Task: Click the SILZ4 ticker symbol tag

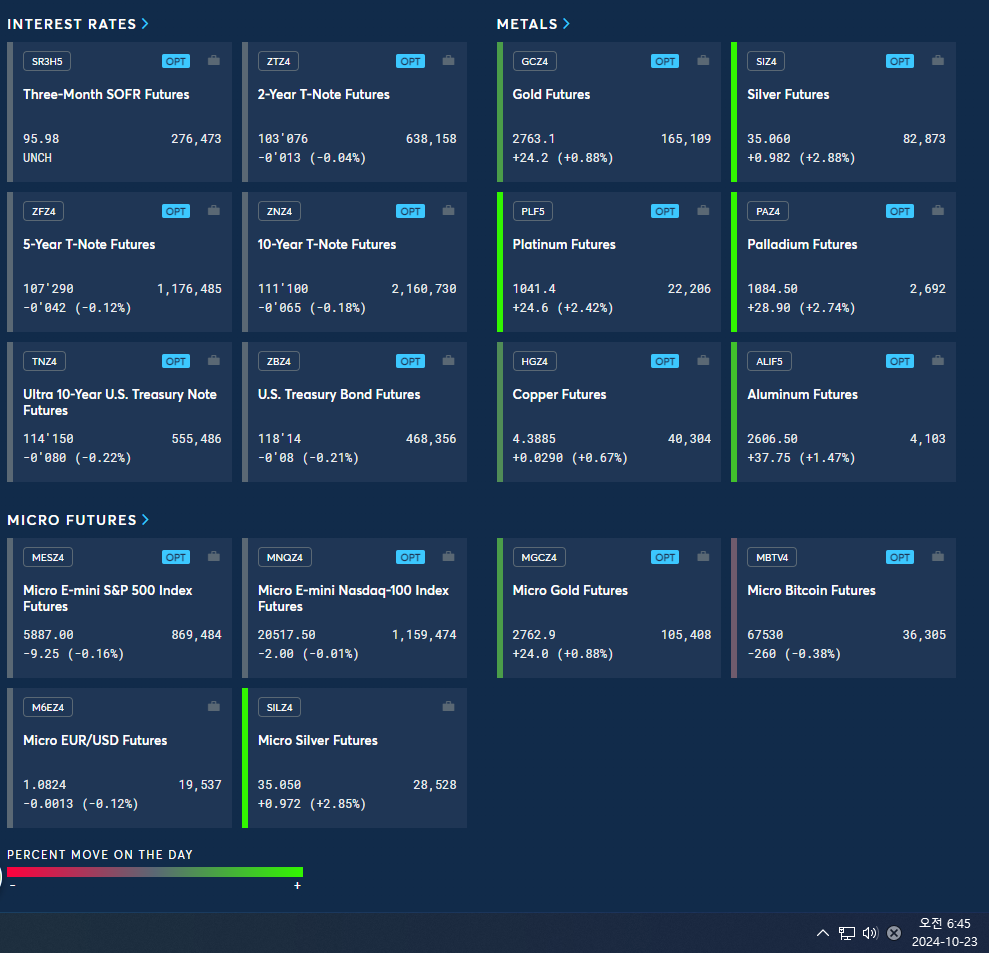Action: [x=279, y=708]
